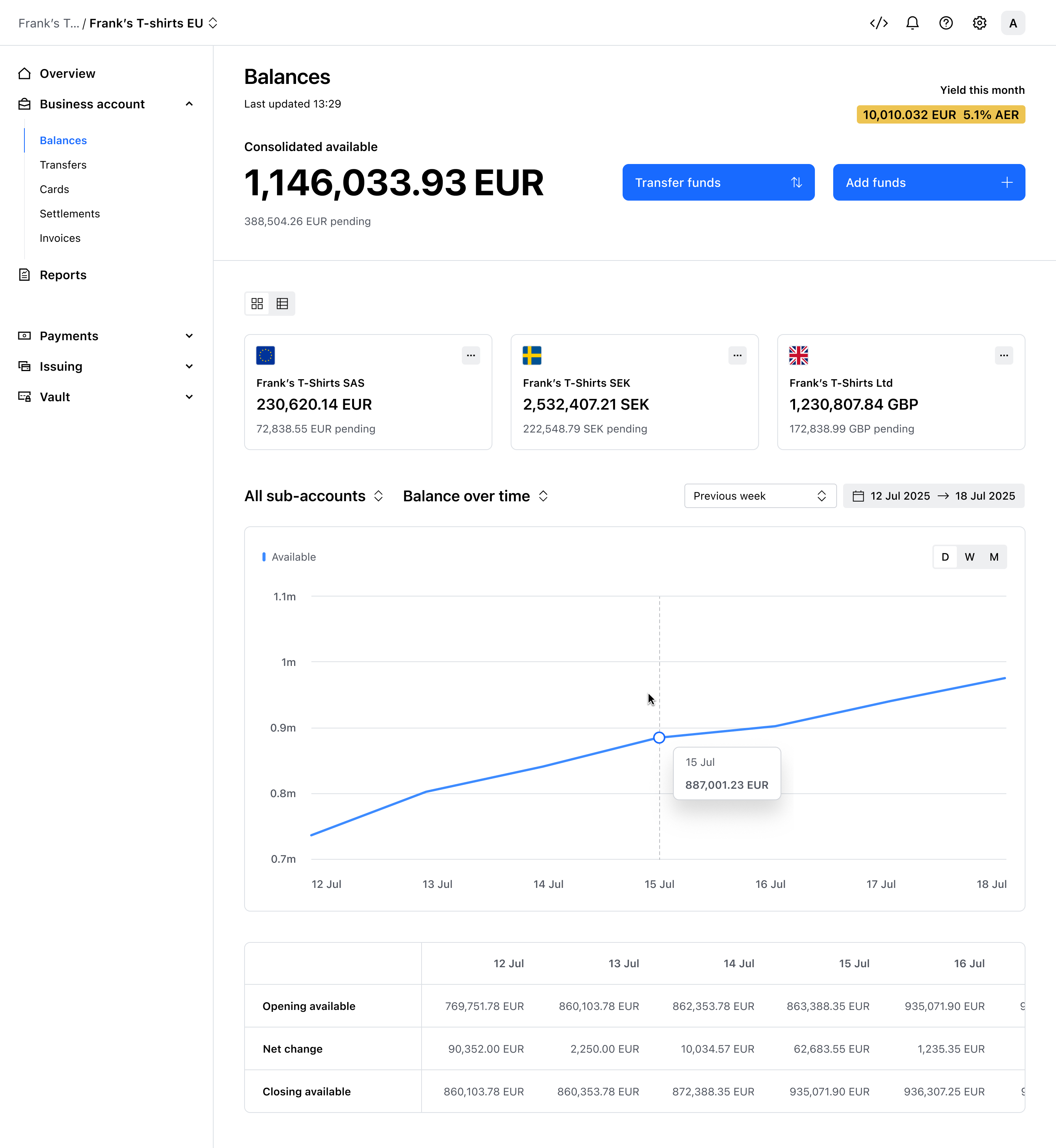Select weekly W chart granularity
The width and height of the screenshot is (1056, 1148).
pyautogui.click(x=970, y=557)
